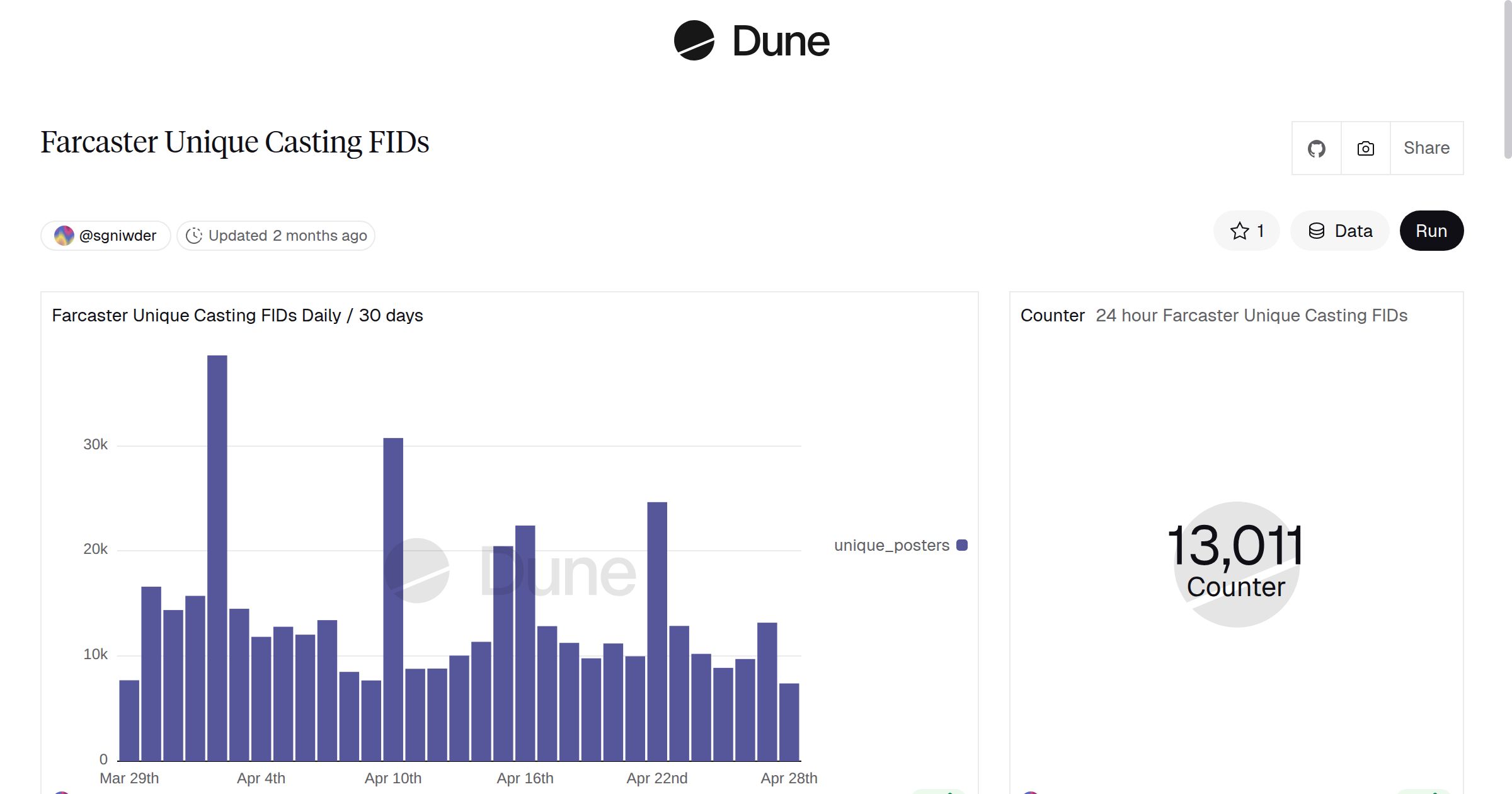Click the 30k y-axis label
Viewport: 1512px width, 794px height.
tap(96, 445)
